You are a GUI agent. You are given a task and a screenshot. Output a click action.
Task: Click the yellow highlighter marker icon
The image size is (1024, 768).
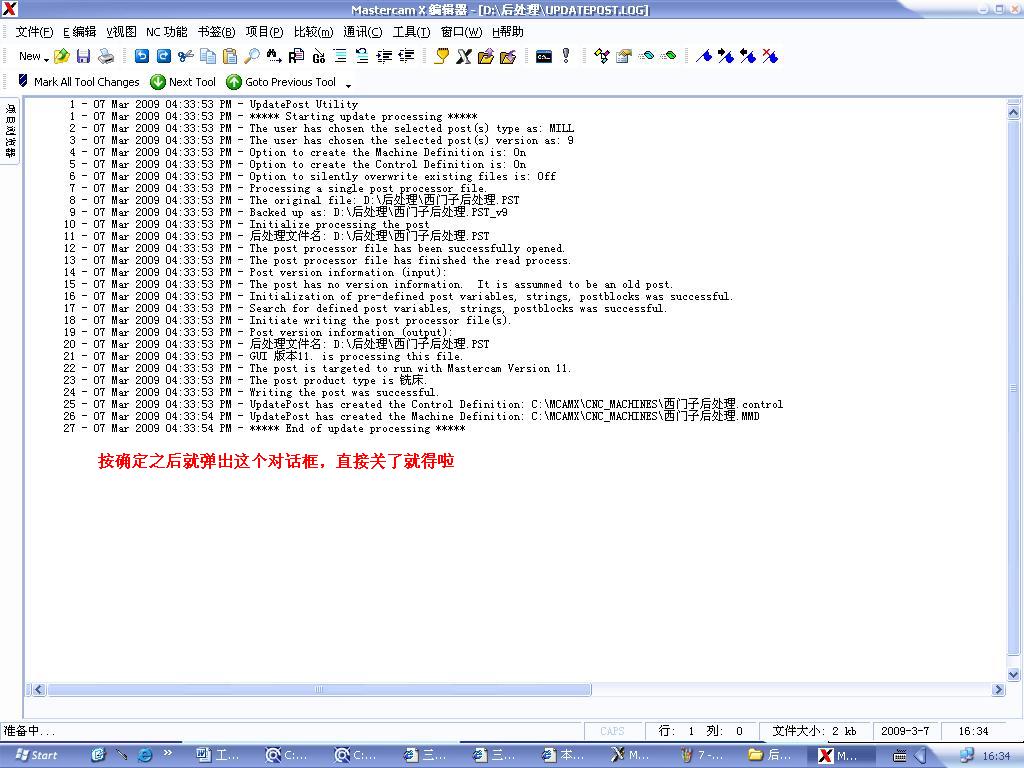tap(441, 57)
